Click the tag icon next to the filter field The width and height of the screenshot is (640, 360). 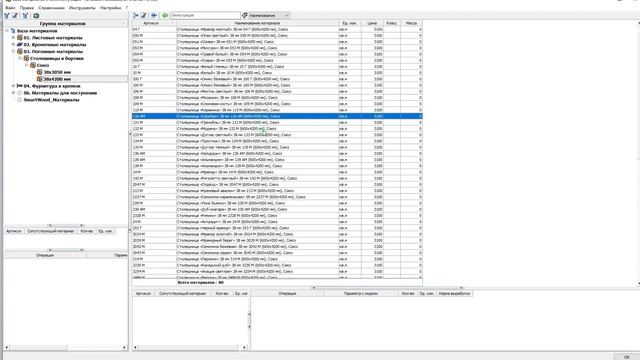244,16
